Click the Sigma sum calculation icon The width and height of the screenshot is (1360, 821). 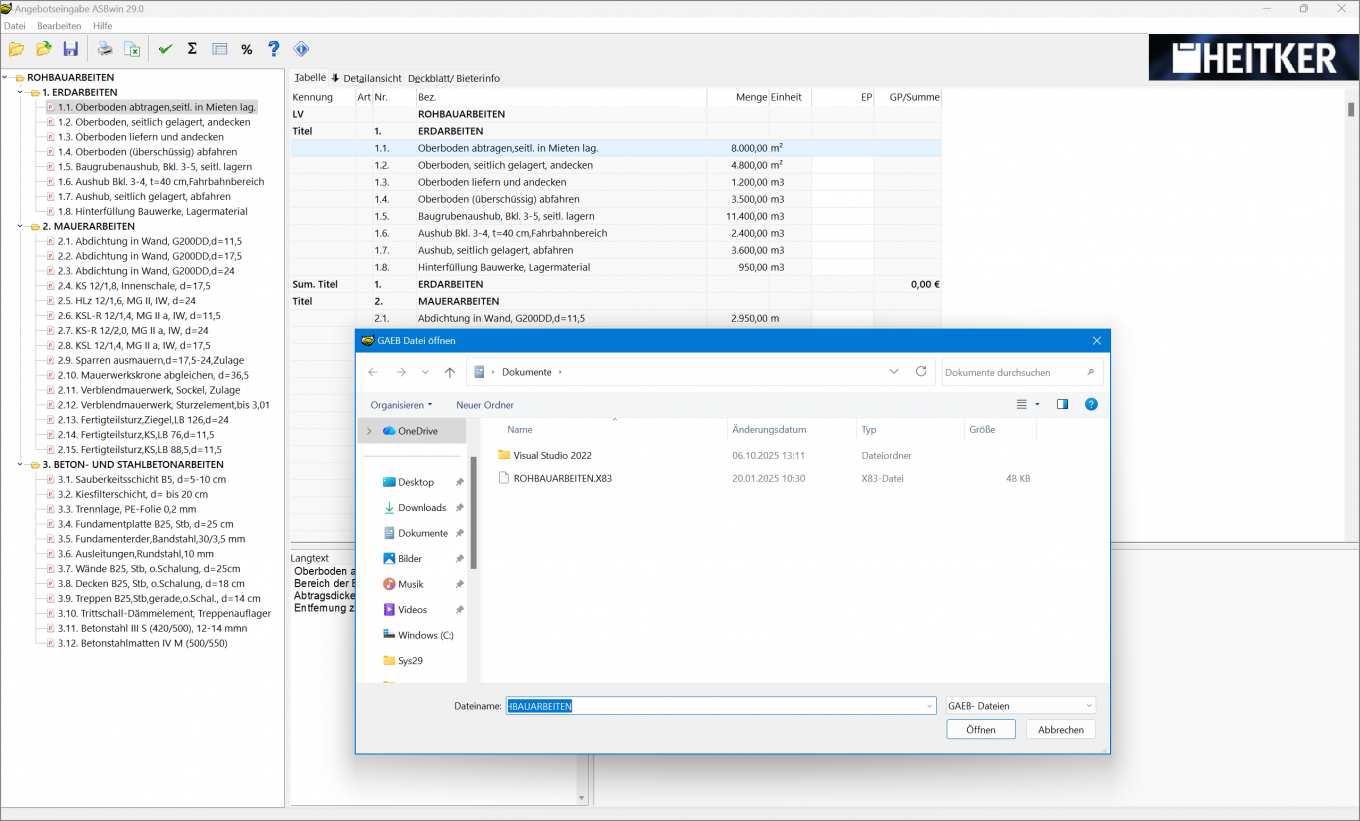191,47
